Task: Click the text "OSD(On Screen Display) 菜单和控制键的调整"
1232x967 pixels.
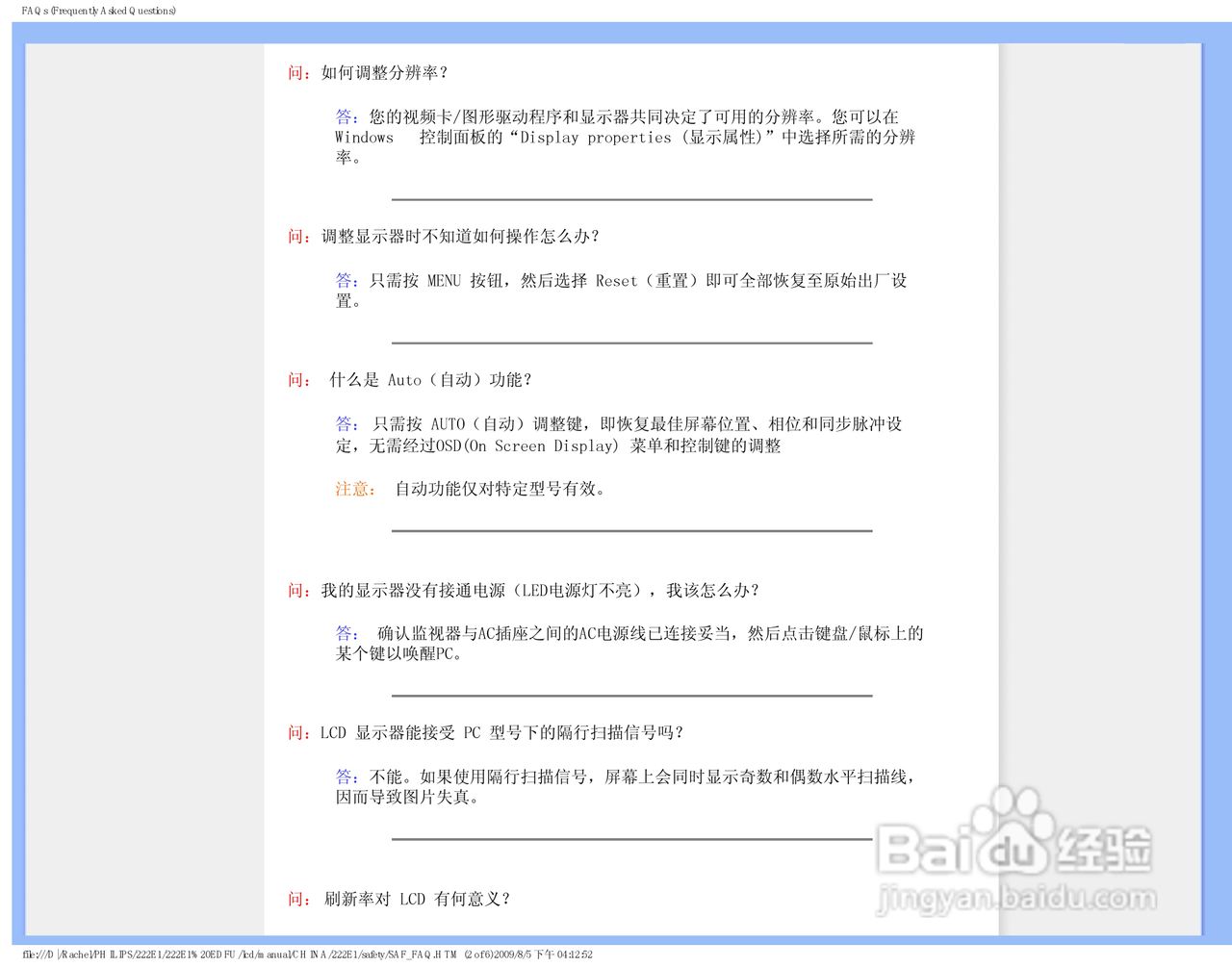Action: 608,446
